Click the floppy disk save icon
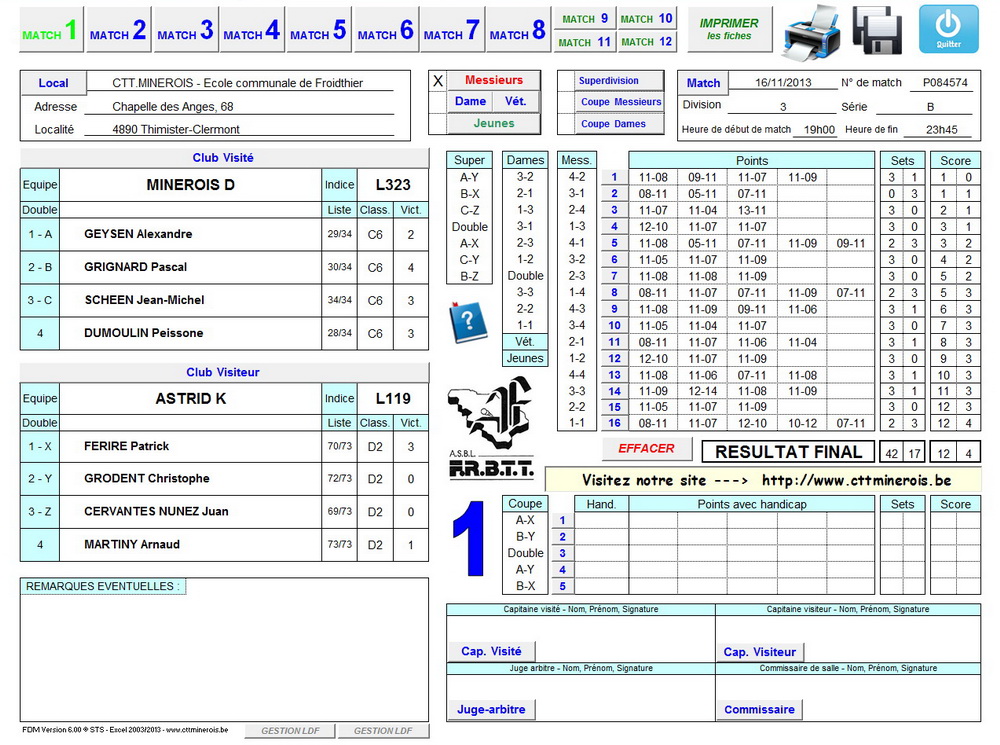 [877, 29]
